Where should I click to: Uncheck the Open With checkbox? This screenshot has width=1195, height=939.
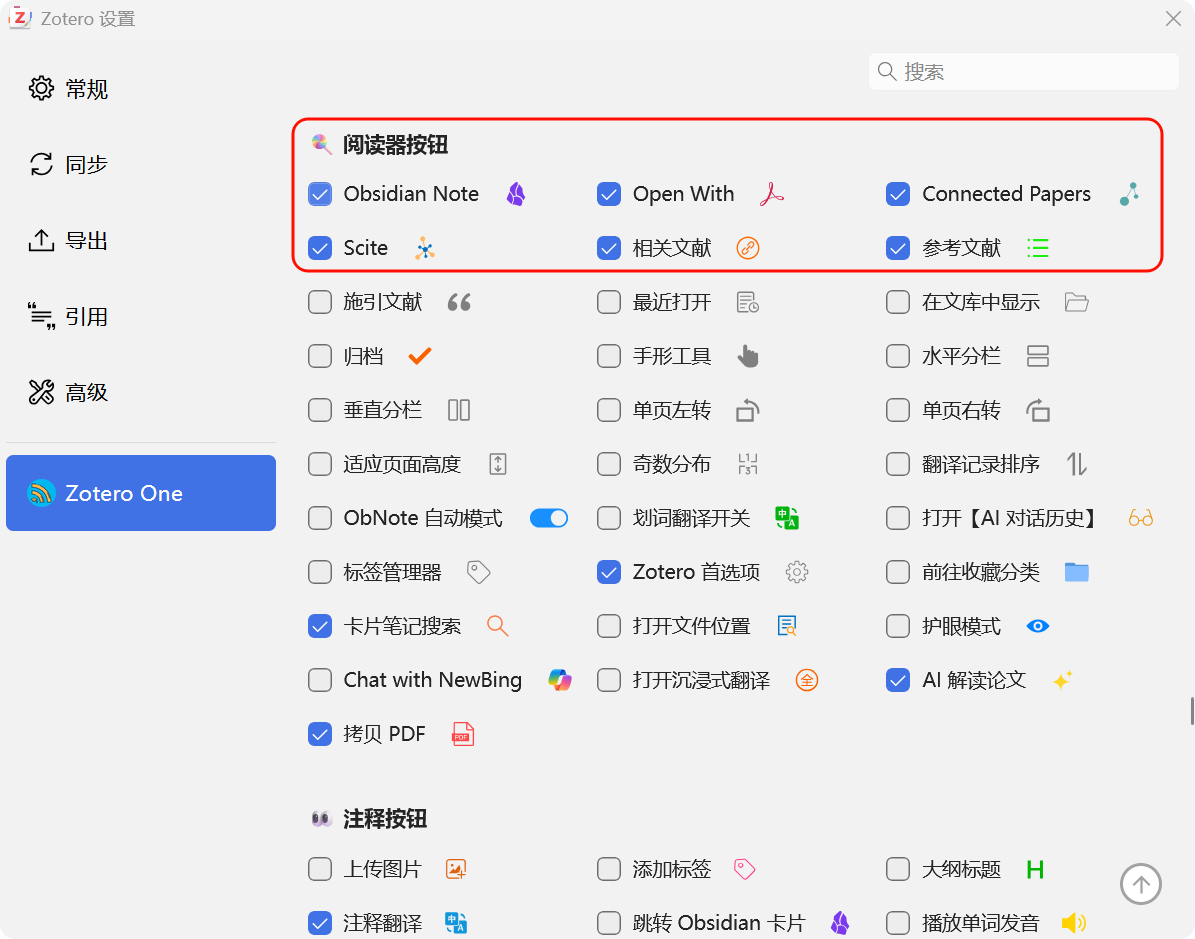609,194
